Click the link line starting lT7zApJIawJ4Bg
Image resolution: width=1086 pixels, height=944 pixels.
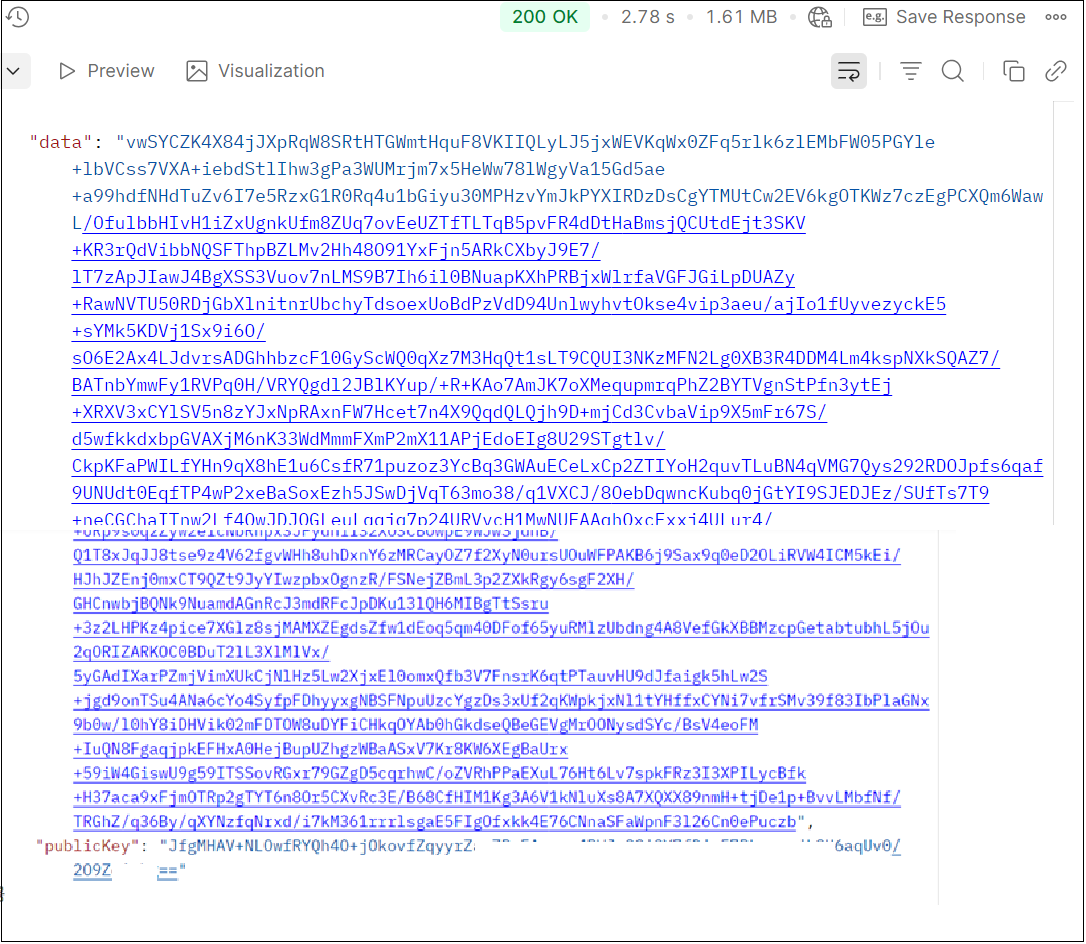click(434, 277)
